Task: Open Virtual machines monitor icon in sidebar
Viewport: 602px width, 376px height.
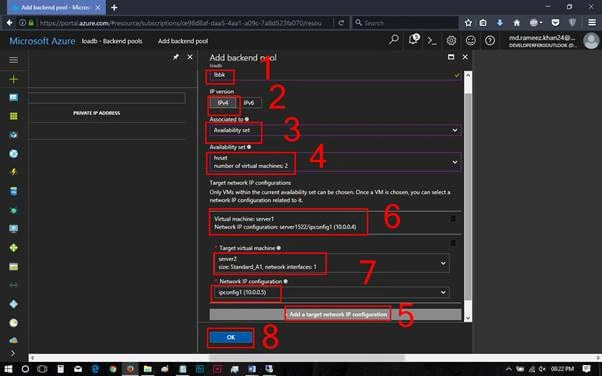Action: (13, 229)
